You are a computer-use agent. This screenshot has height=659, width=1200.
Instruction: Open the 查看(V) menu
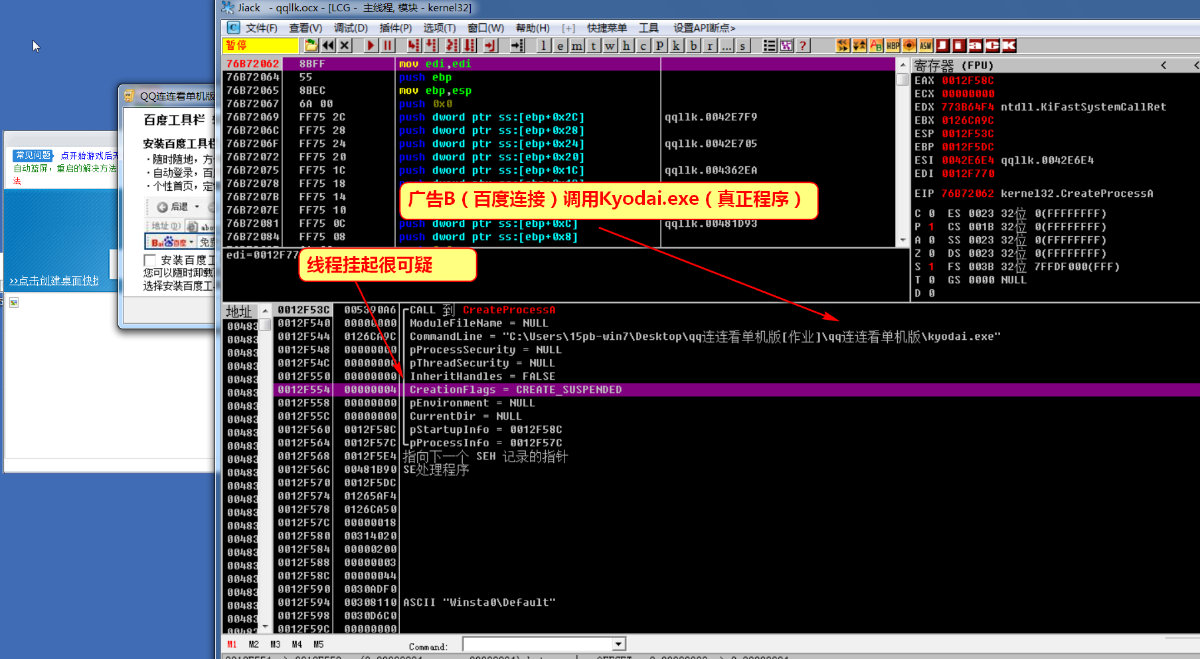pos(306,28)
